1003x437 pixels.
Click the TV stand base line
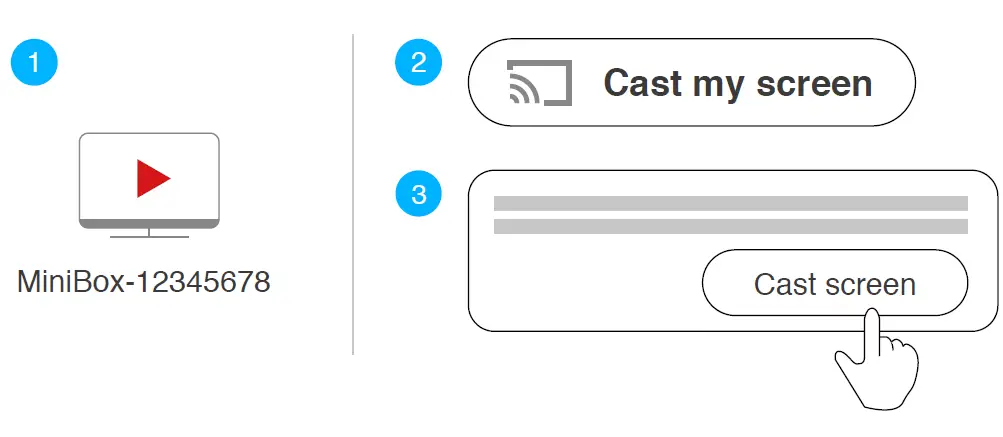[x=148, y=237]
